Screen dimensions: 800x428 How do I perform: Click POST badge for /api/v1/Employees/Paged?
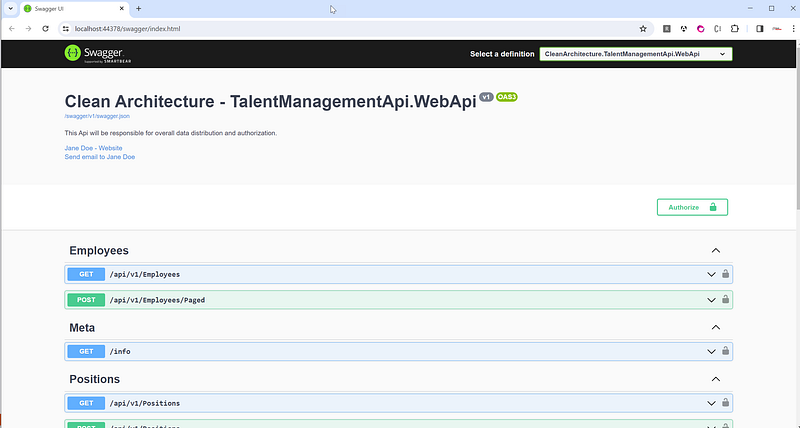86,300
